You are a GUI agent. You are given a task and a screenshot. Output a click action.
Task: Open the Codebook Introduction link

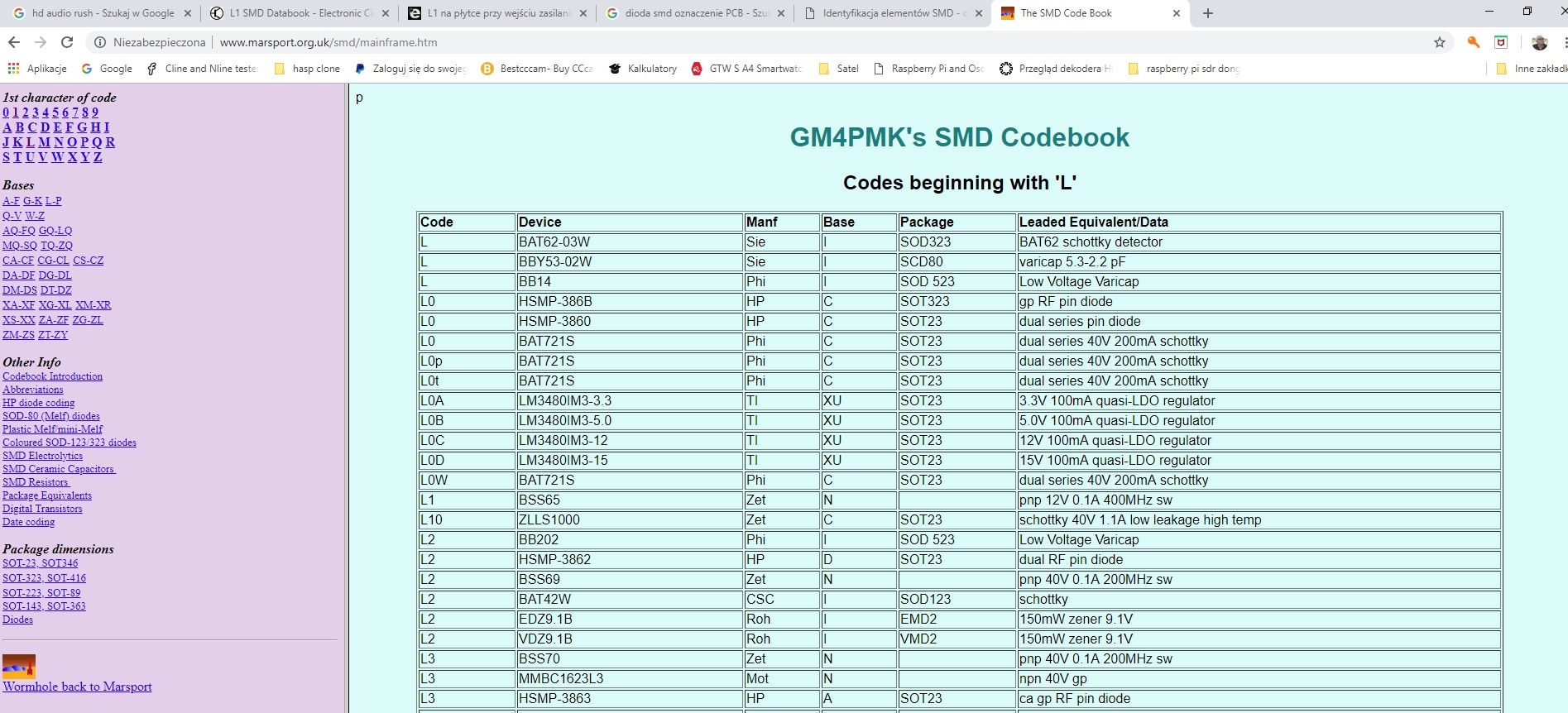(53, 376)
